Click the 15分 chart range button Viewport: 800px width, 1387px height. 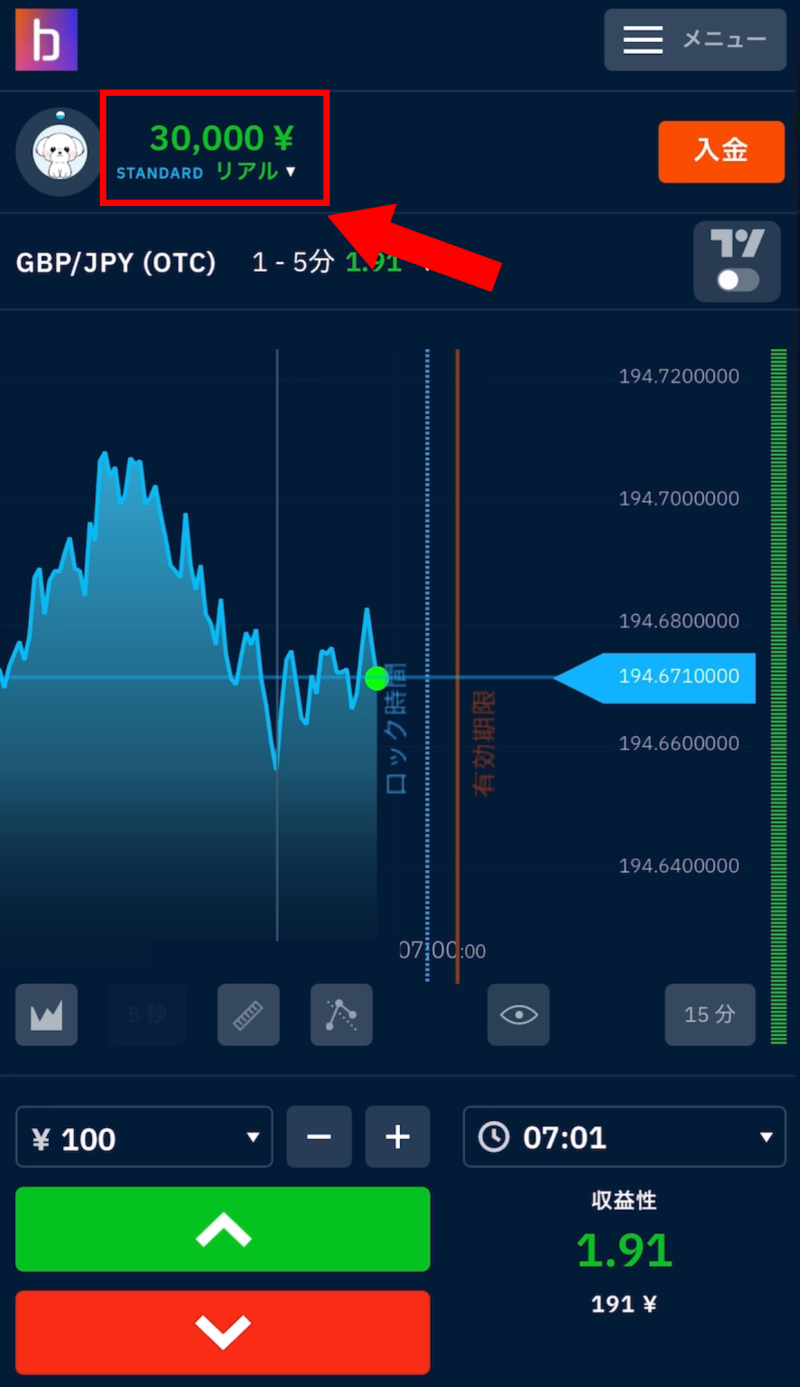pyautogui.click(x=710, y=1015)
